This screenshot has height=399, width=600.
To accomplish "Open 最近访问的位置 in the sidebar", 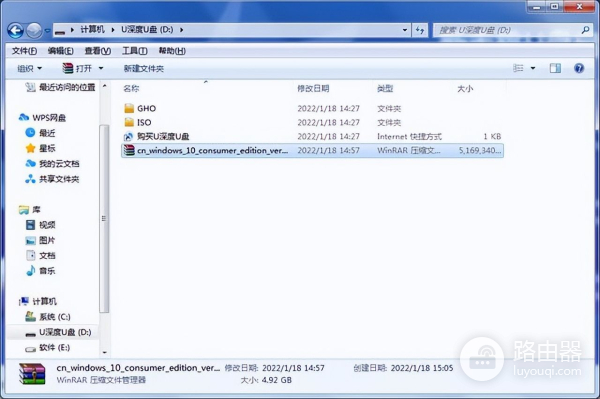I will point(60,87).
